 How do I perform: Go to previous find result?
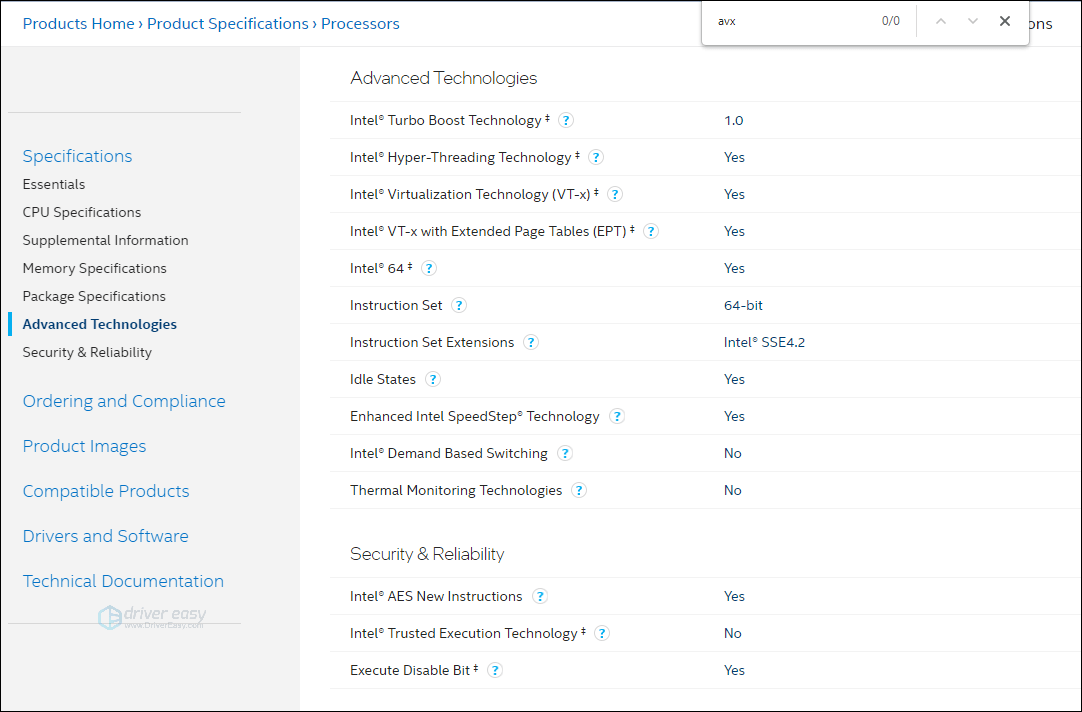click(x=941, y=21)
